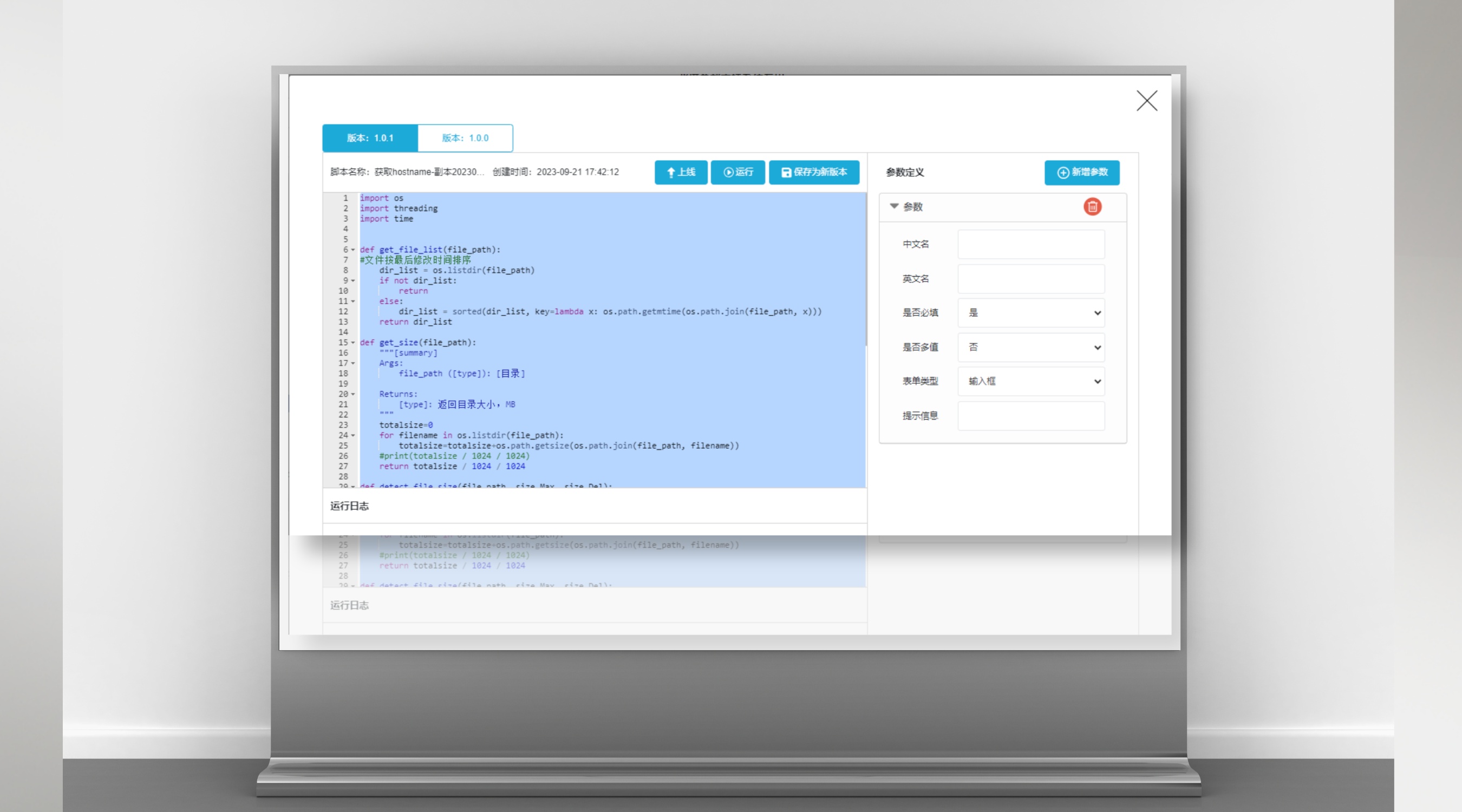Image resolution: width=1462 pixels, height=812 pixels.
Task: Click the 上线 publish button
Action: tap(681, 172)
